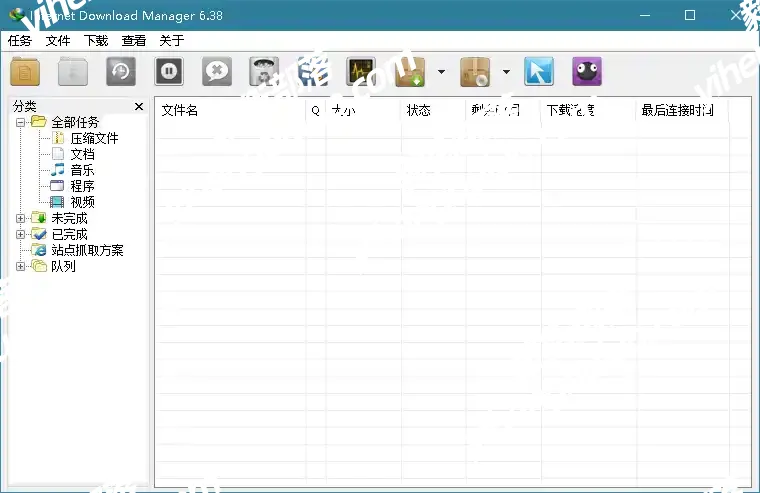
Task: Open the 查看 menu
Action: click(x=134, y=41)
